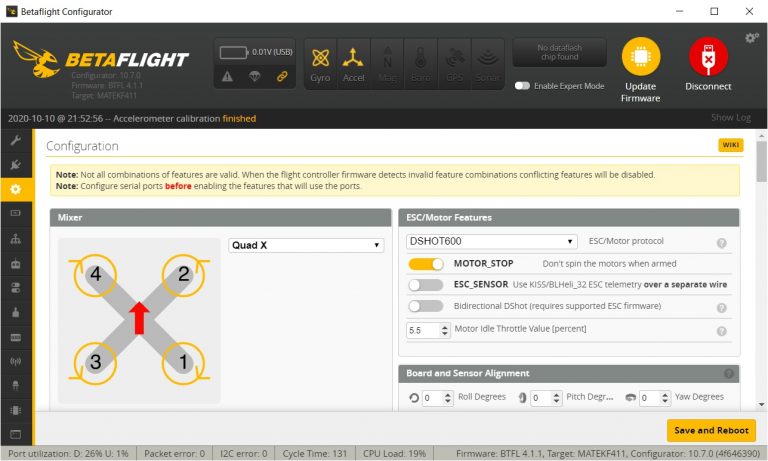Click 'Port utilization: D: 26% U: 1%' text
The width and height of the screenshot is (768, 461).
(69, 454)
